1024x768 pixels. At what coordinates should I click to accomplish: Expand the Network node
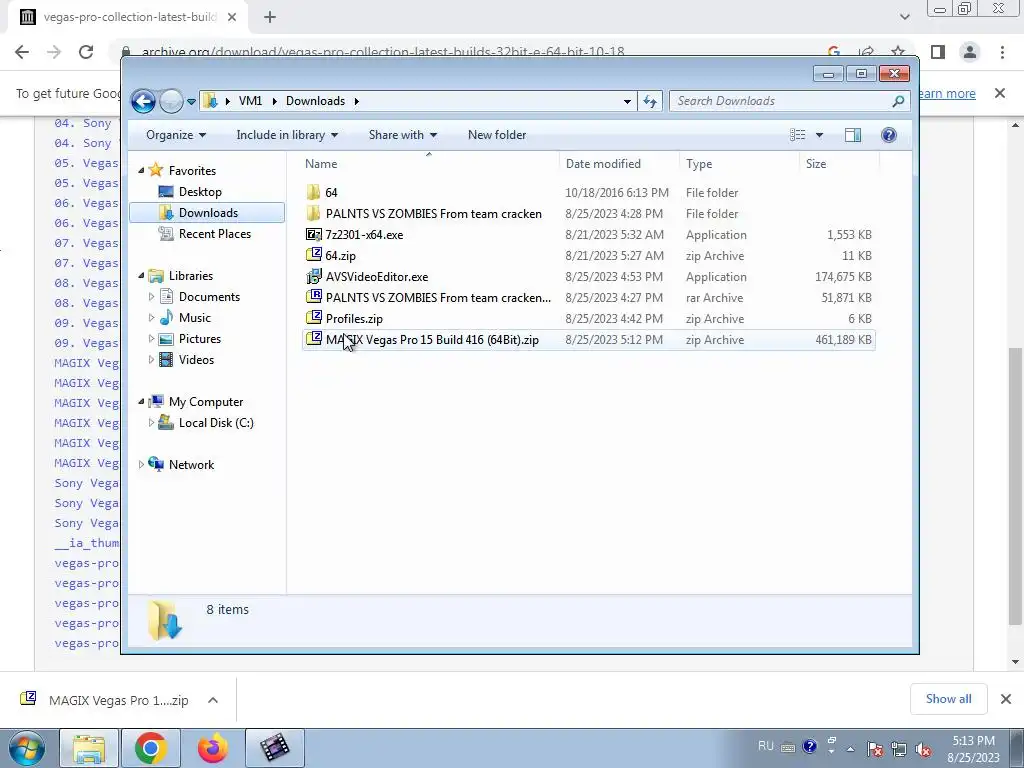click(141, 465)
